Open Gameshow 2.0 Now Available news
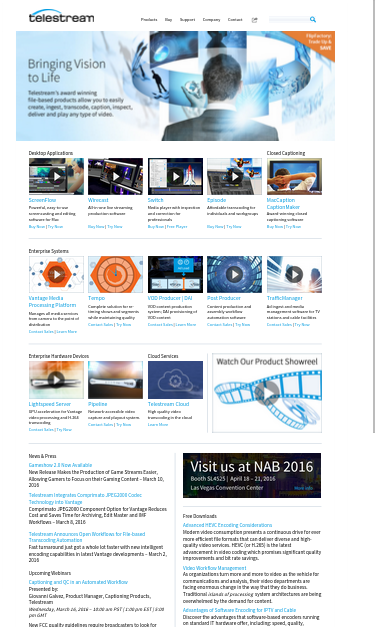Screen dimensions: 375x627 [60, 465]
